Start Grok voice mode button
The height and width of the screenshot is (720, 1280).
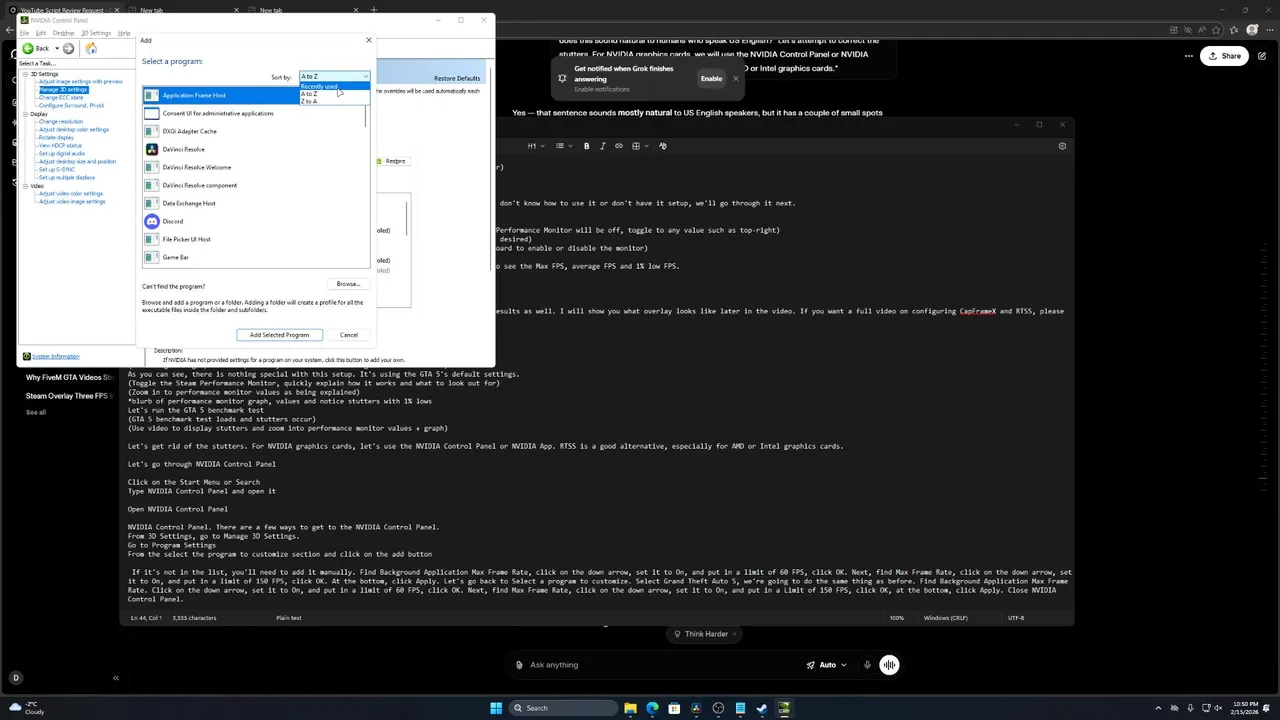pos(889,665)
